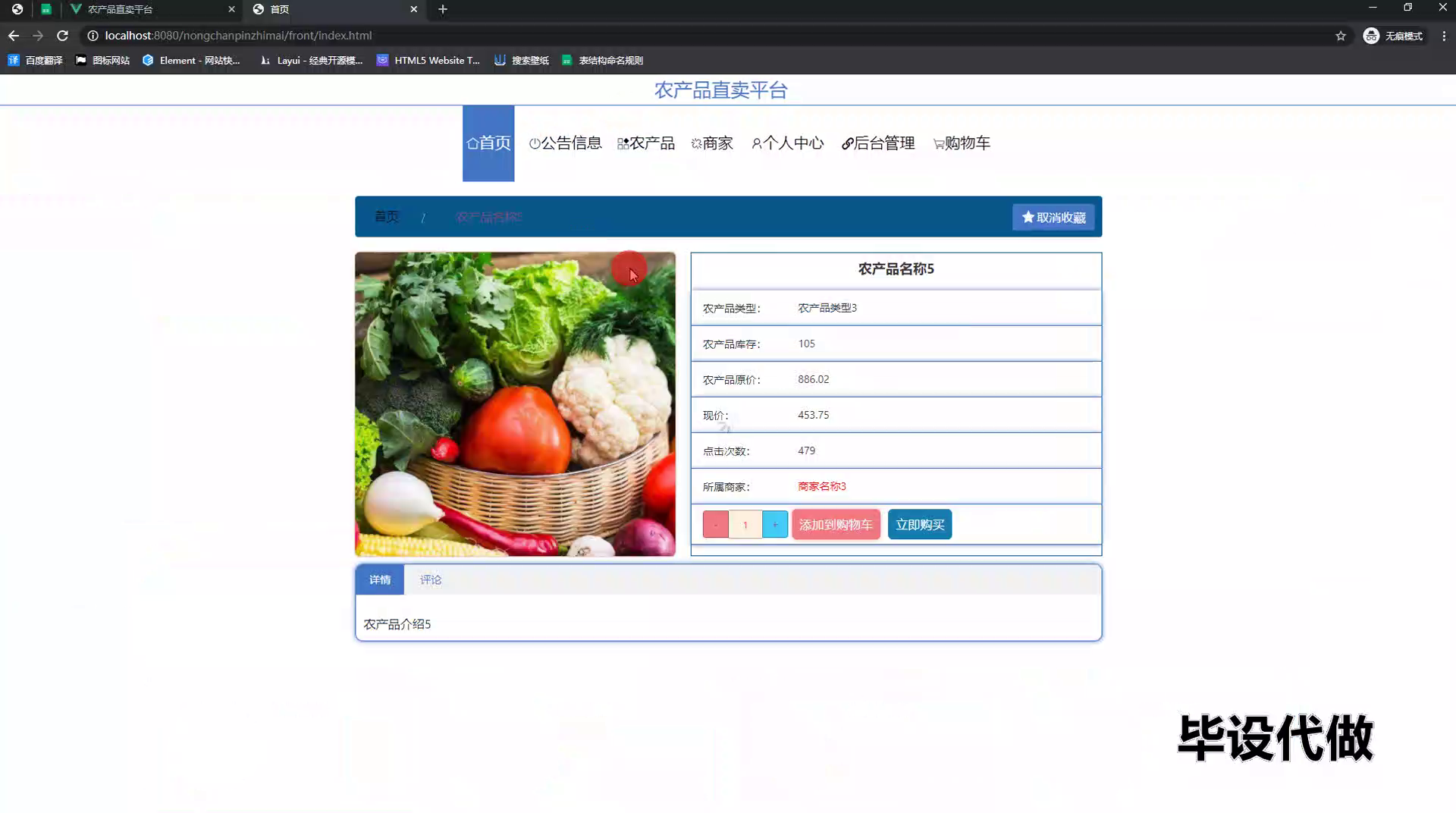This screenshot has height=813, width=1456.
Task: Decrease quantity with minus button
Action: 715,524
